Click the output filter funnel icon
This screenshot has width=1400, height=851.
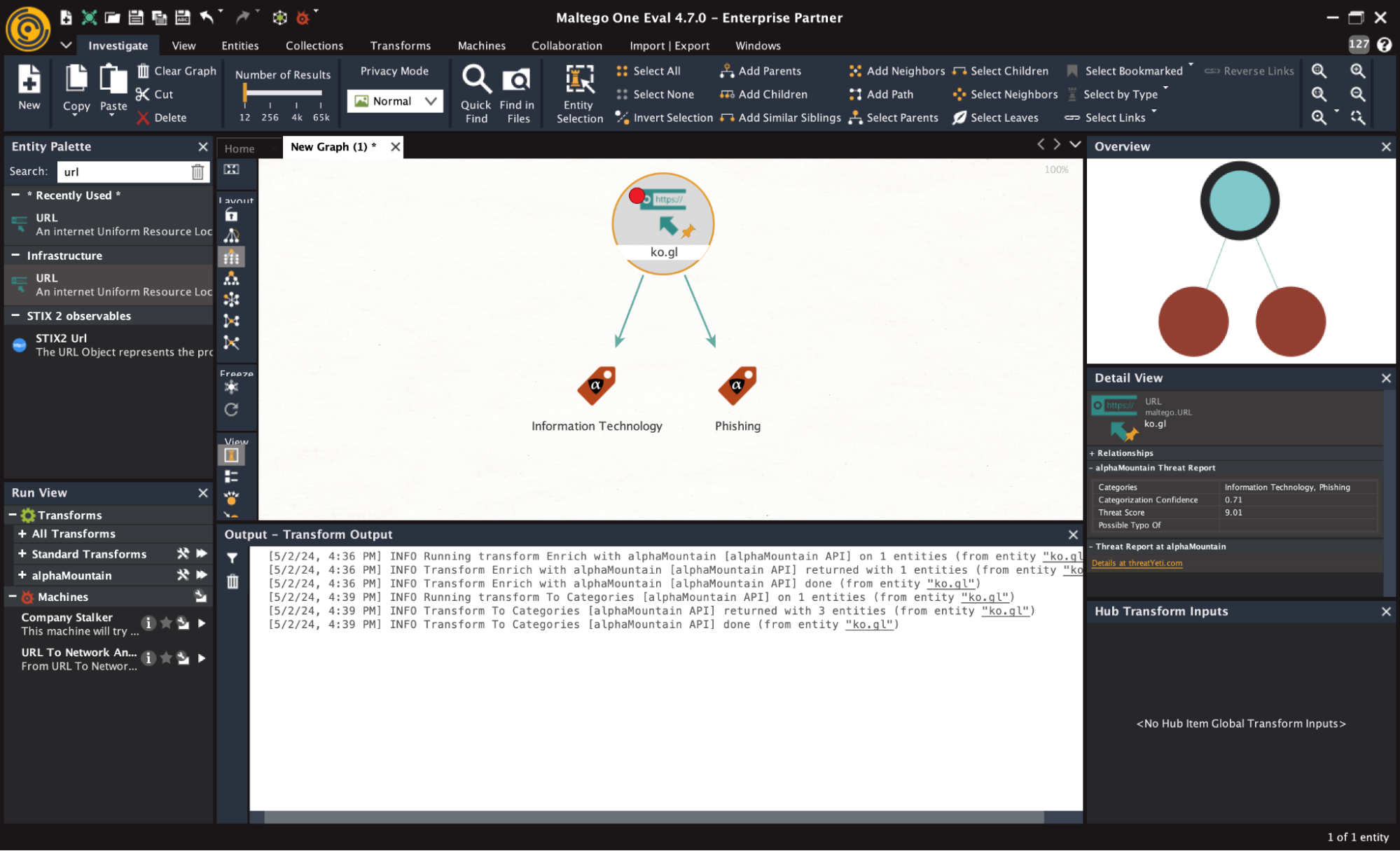click(233, 558)
